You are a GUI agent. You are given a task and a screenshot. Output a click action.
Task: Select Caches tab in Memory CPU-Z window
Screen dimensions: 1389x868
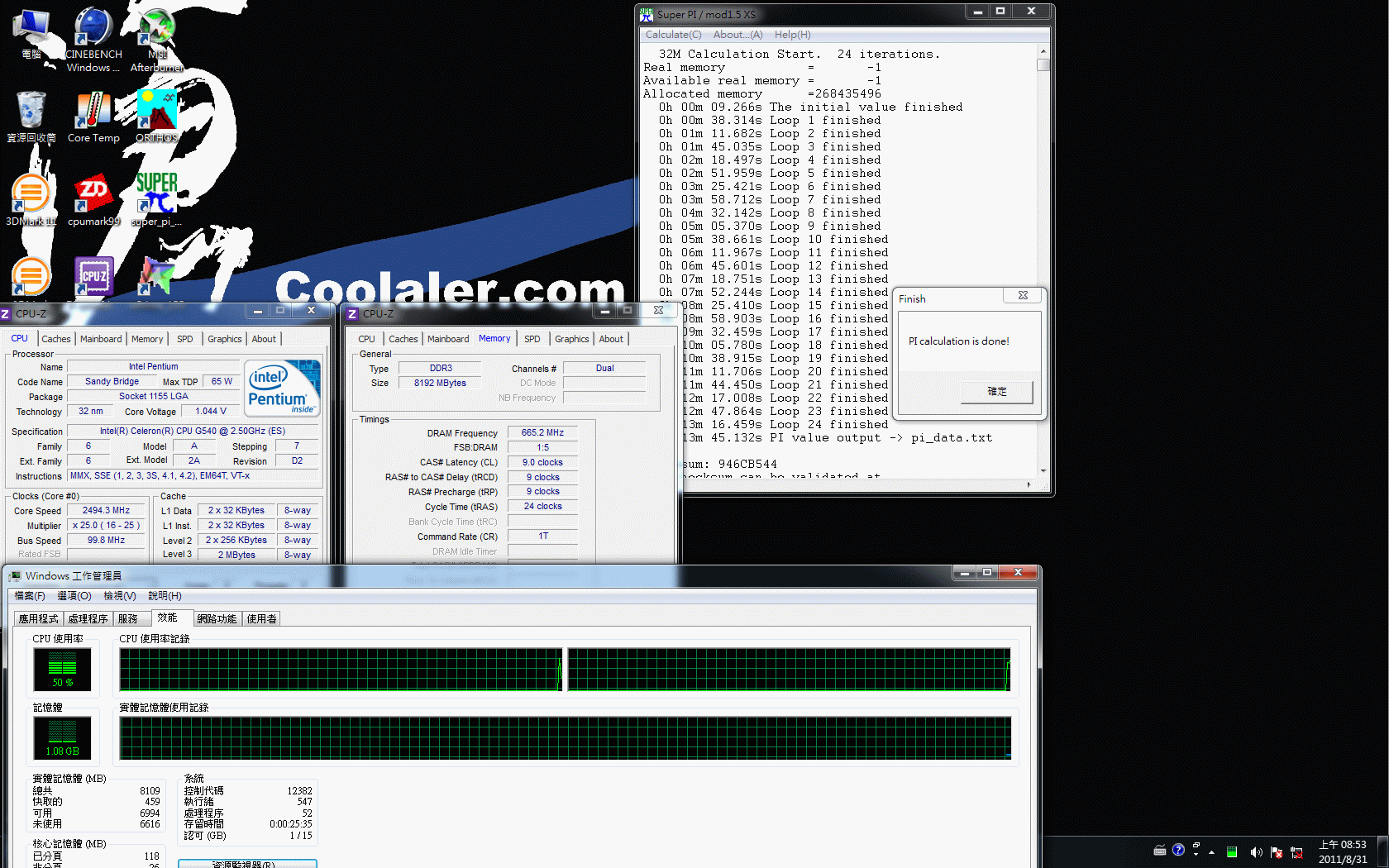pyautogui.click(x=403, y=339)
